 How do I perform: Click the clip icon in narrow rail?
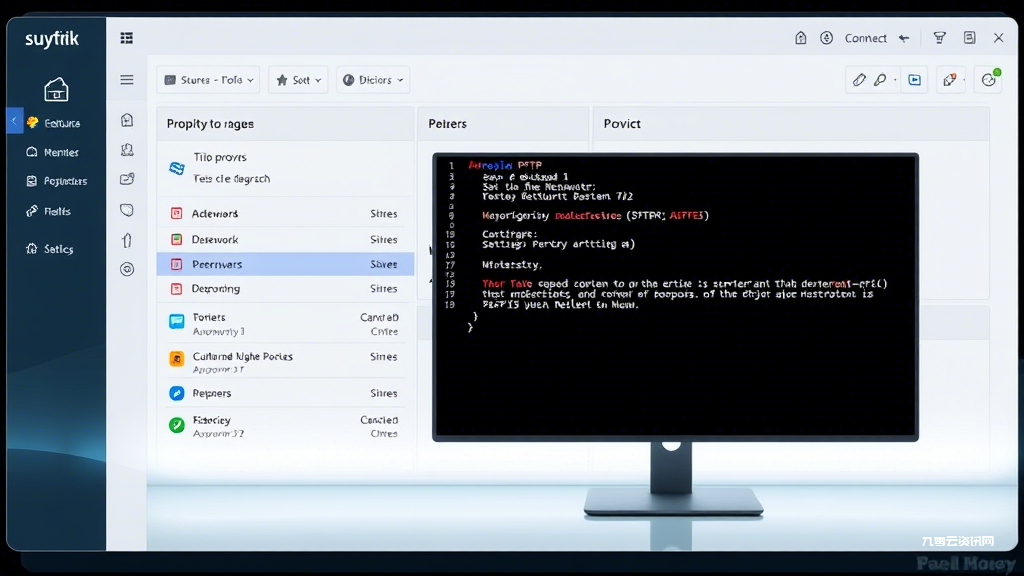coord(127,240)
